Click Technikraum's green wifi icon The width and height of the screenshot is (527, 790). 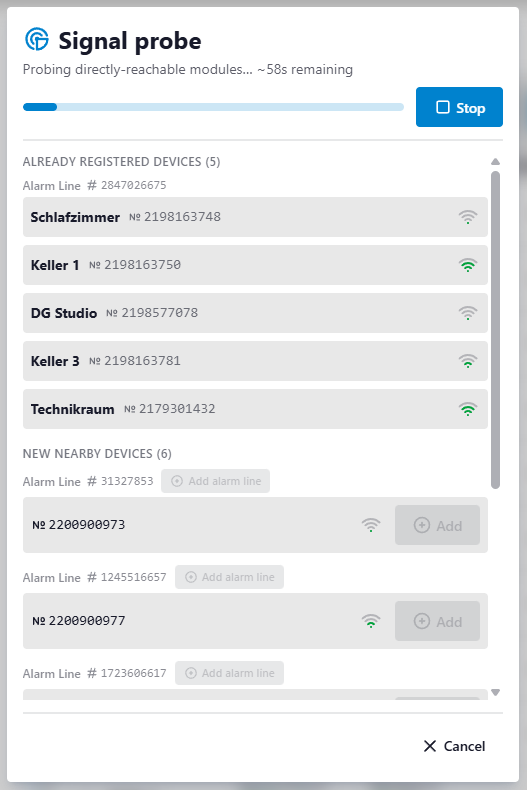[x=468, y=409]
